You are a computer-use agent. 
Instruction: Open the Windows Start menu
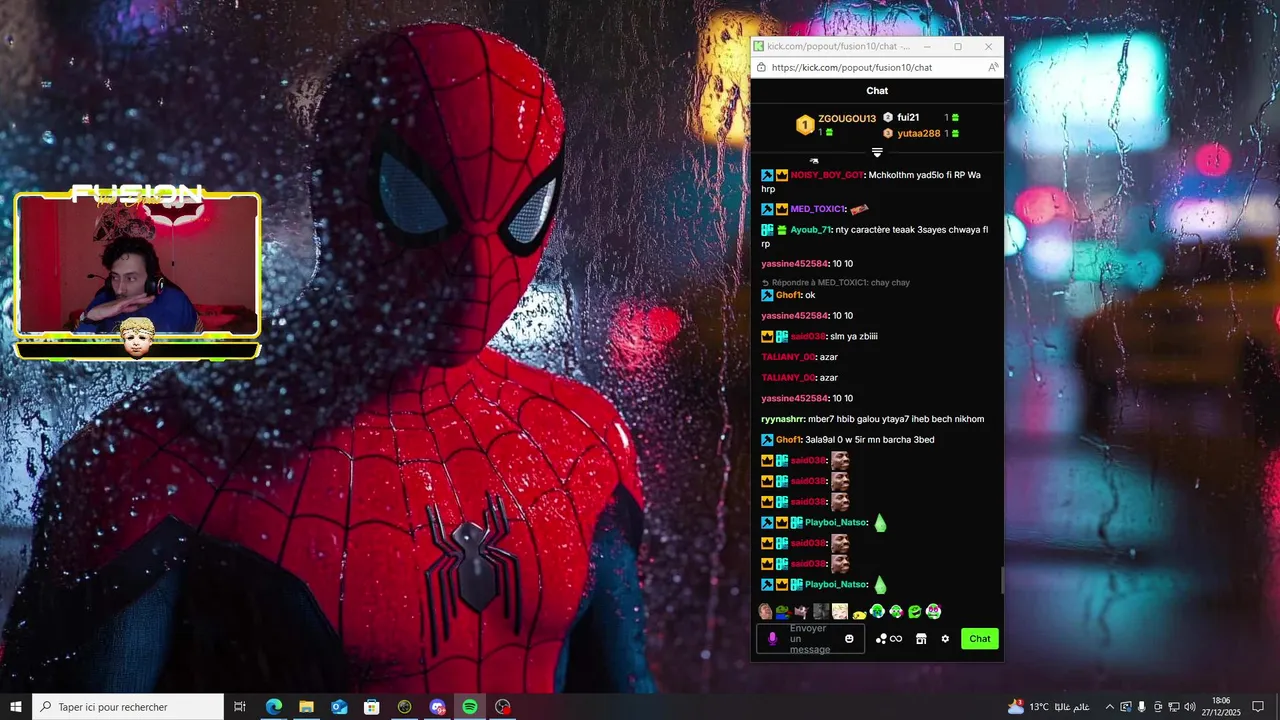(16, 707)
